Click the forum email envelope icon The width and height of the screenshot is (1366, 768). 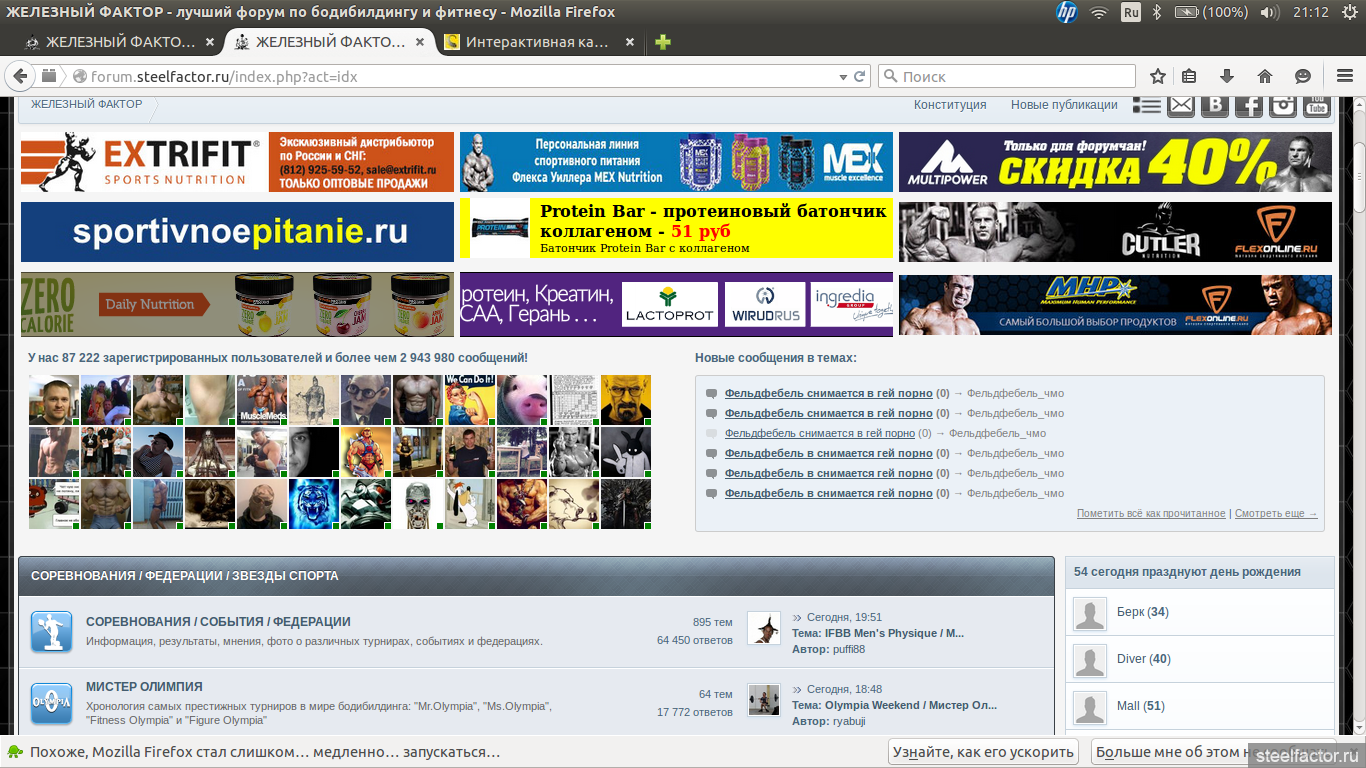[1181, 105]
